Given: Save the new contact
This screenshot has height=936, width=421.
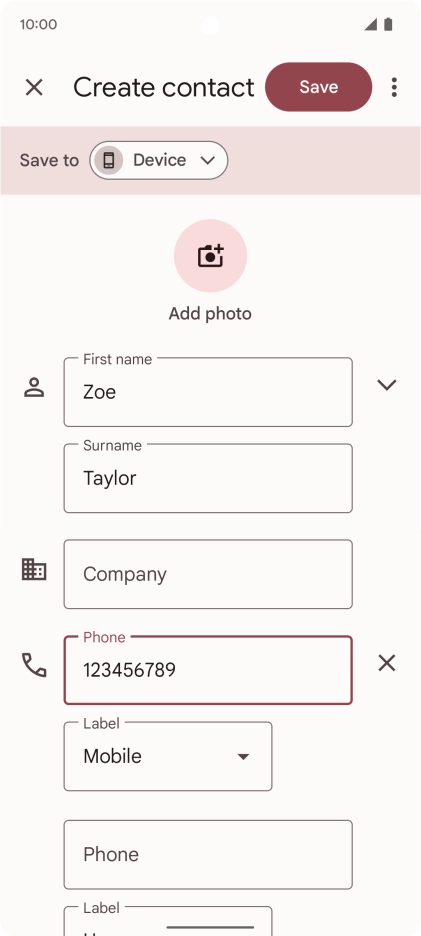Looking at the screenshot, I should 319,87.
